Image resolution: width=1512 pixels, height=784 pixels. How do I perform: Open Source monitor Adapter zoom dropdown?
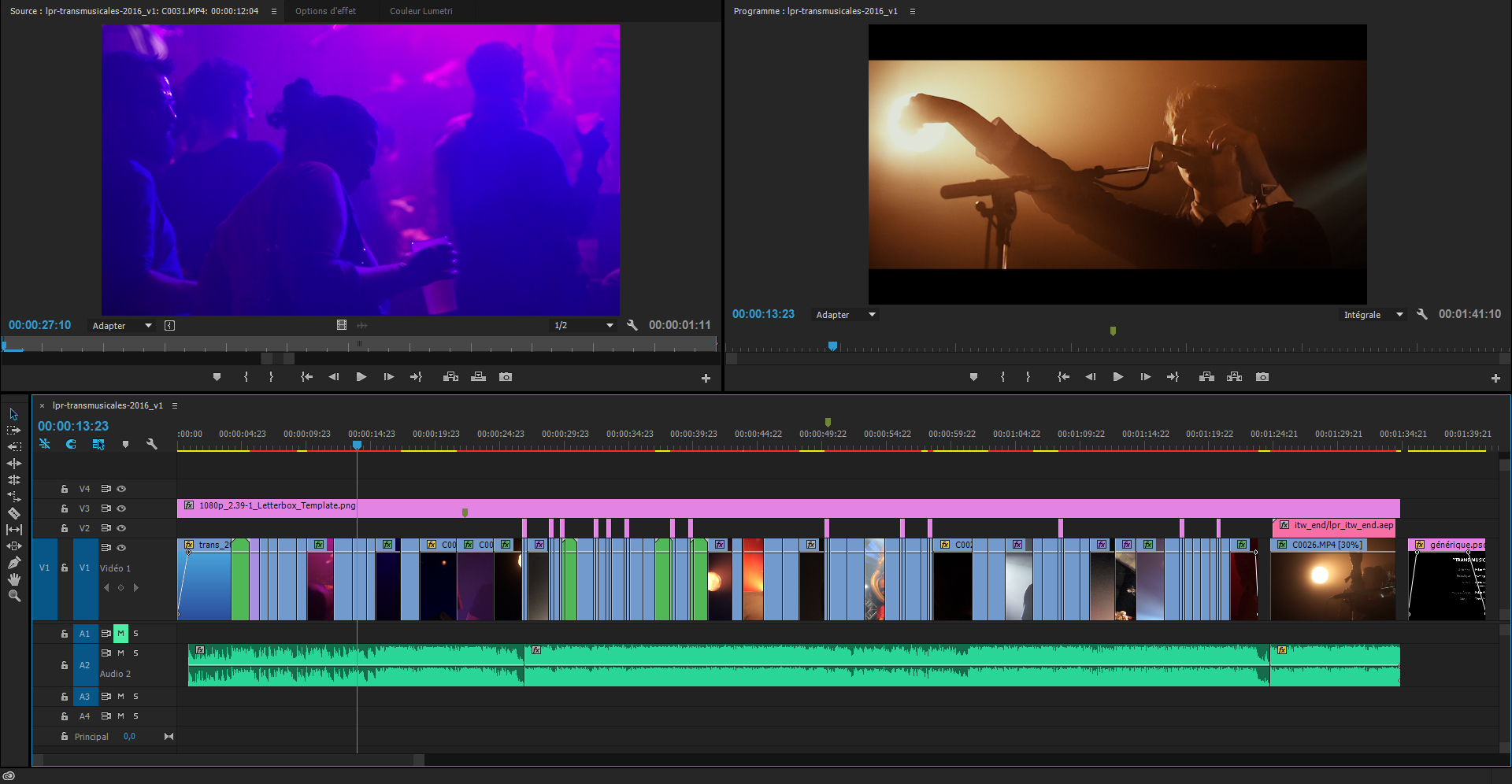click(122, 326)
